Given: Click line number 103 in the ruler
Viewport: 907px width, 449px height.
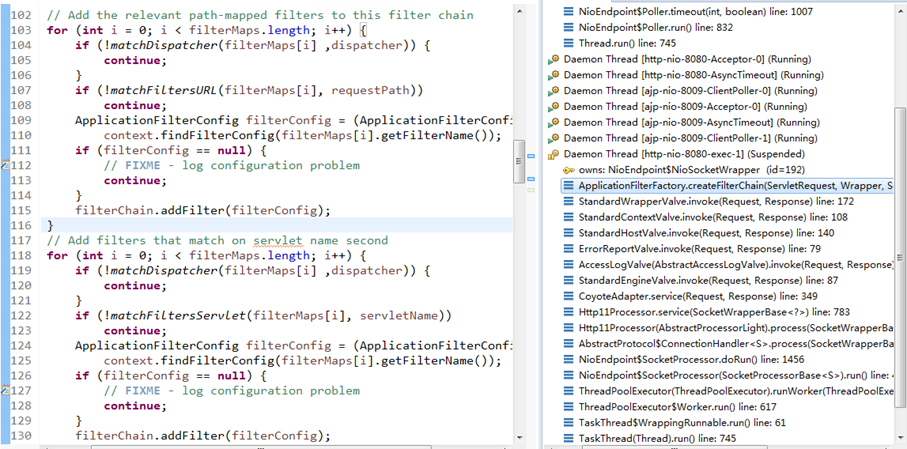Looking at the screenshot, I should [x=21, y=30].
